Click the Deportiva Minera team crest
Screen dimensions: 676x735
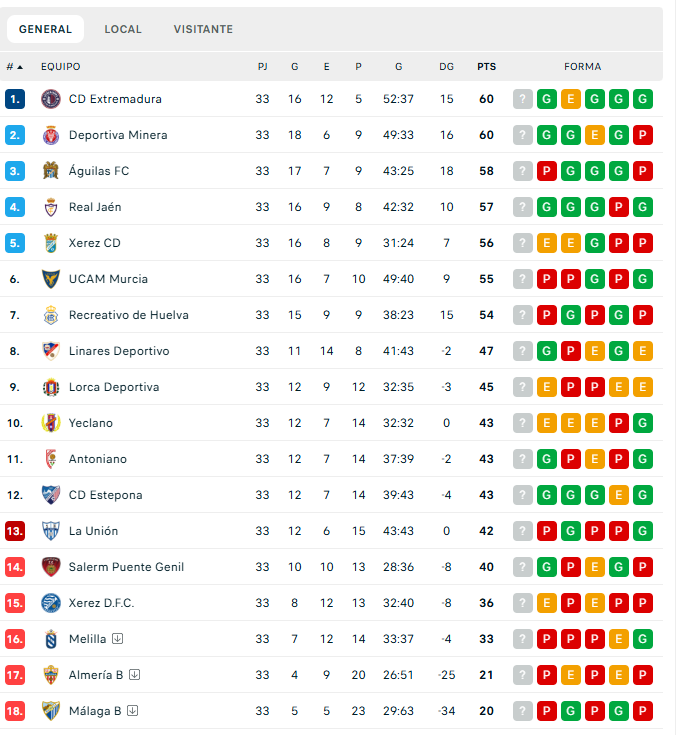[51, 135]
